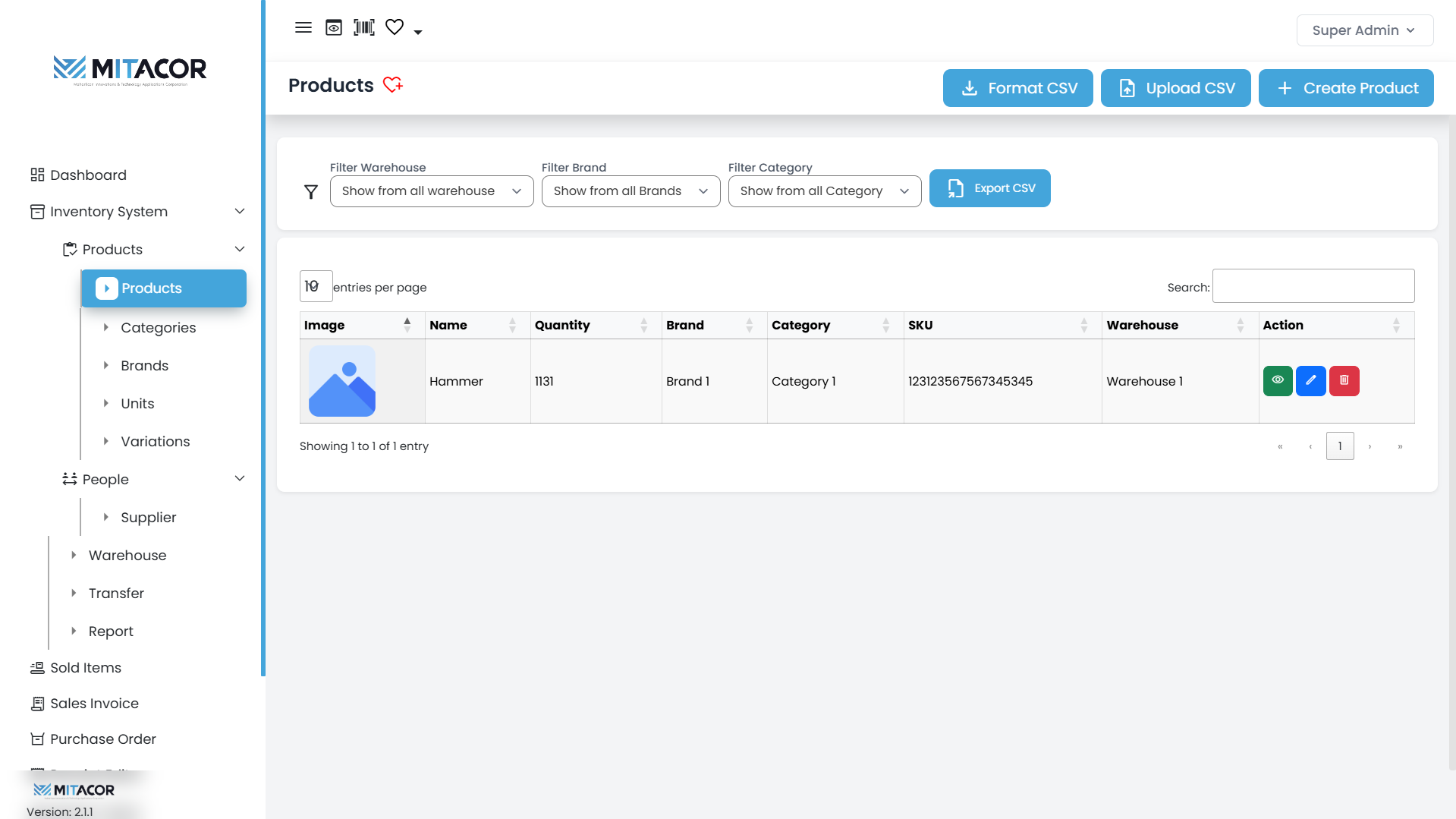
Task: Click the Export CSV button
Action: point(989,188)
